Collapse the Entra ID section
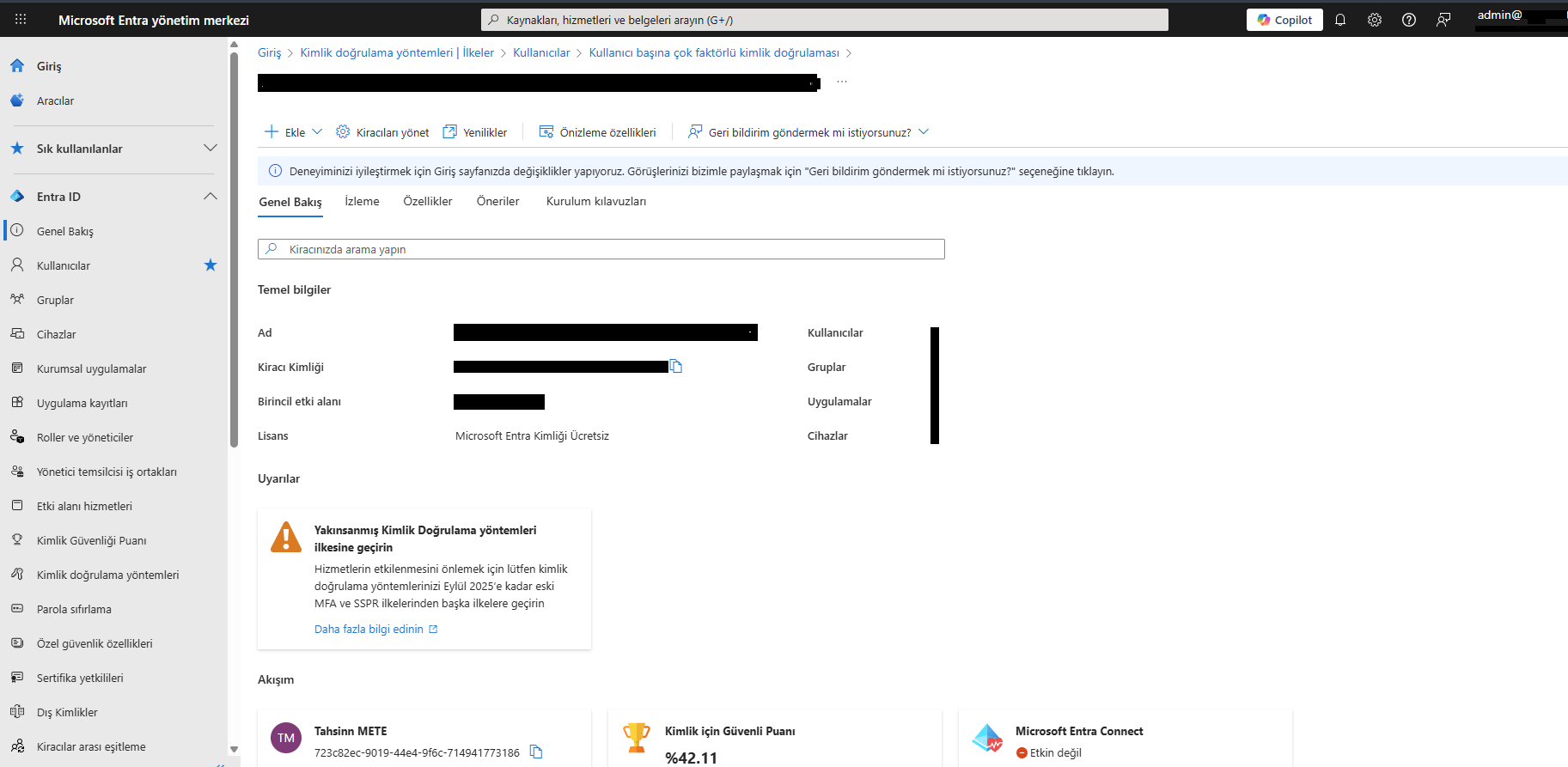1568x767 pixels. pyautogui.click(x=210, y=197)
